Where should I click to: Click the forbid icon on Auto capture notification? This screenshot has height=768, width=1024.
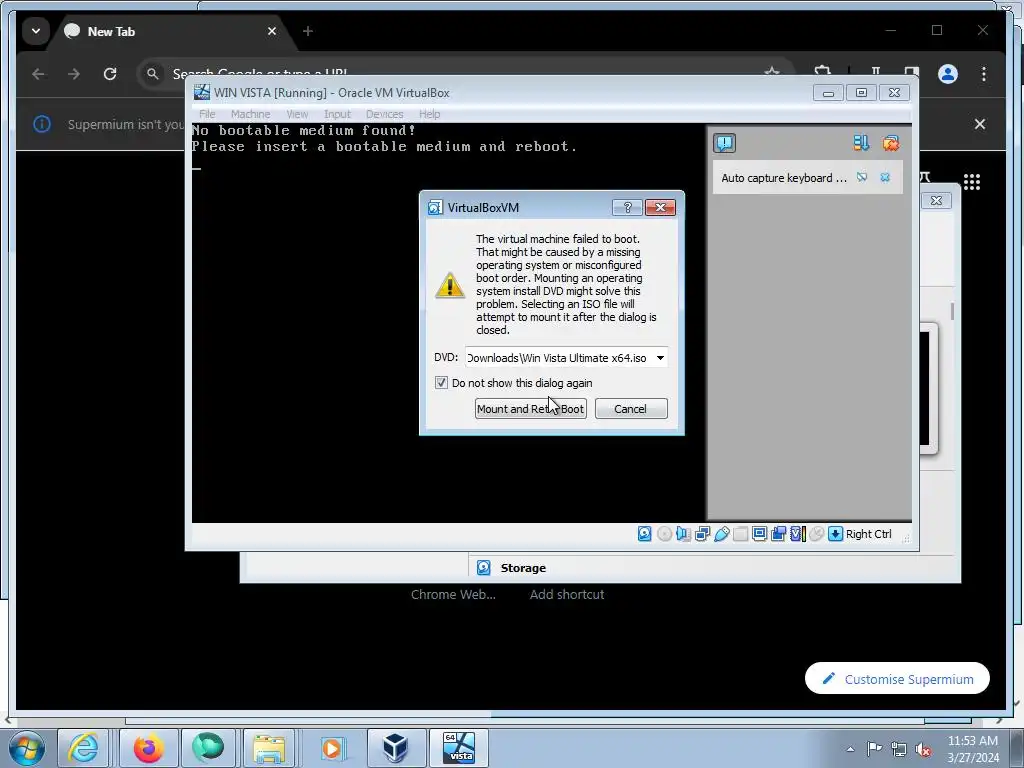click(x=862, y=178)
